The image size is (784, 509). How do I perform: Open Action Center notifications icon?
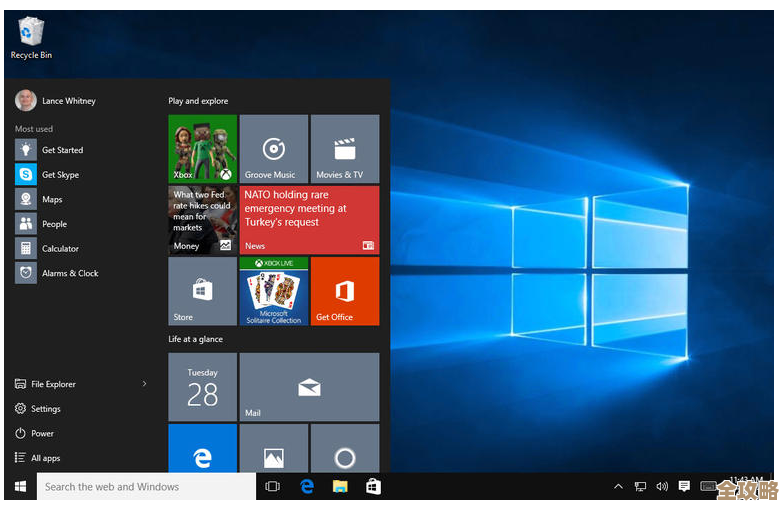684,486
